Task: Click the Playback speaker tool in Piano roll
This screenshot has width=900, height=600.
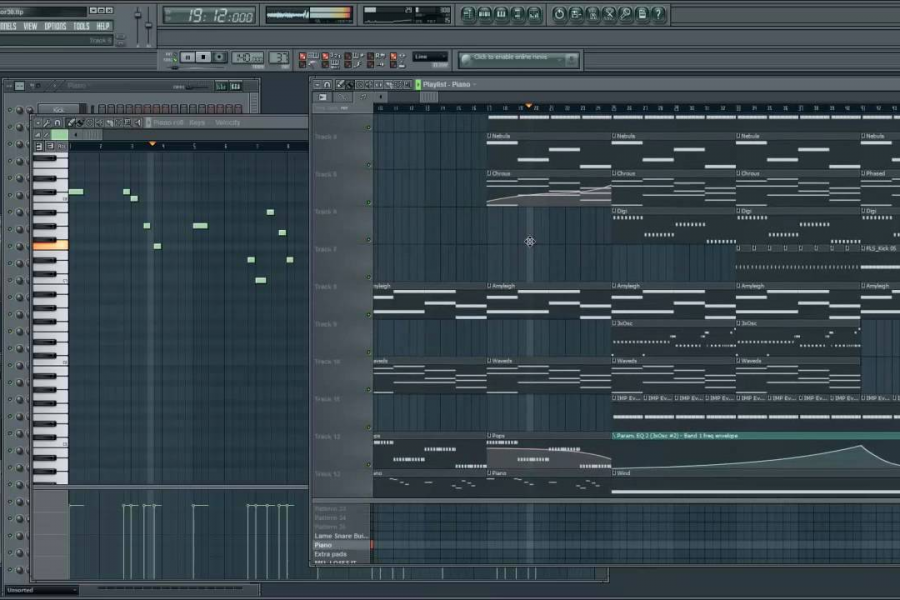Action: tap(138, 122)
